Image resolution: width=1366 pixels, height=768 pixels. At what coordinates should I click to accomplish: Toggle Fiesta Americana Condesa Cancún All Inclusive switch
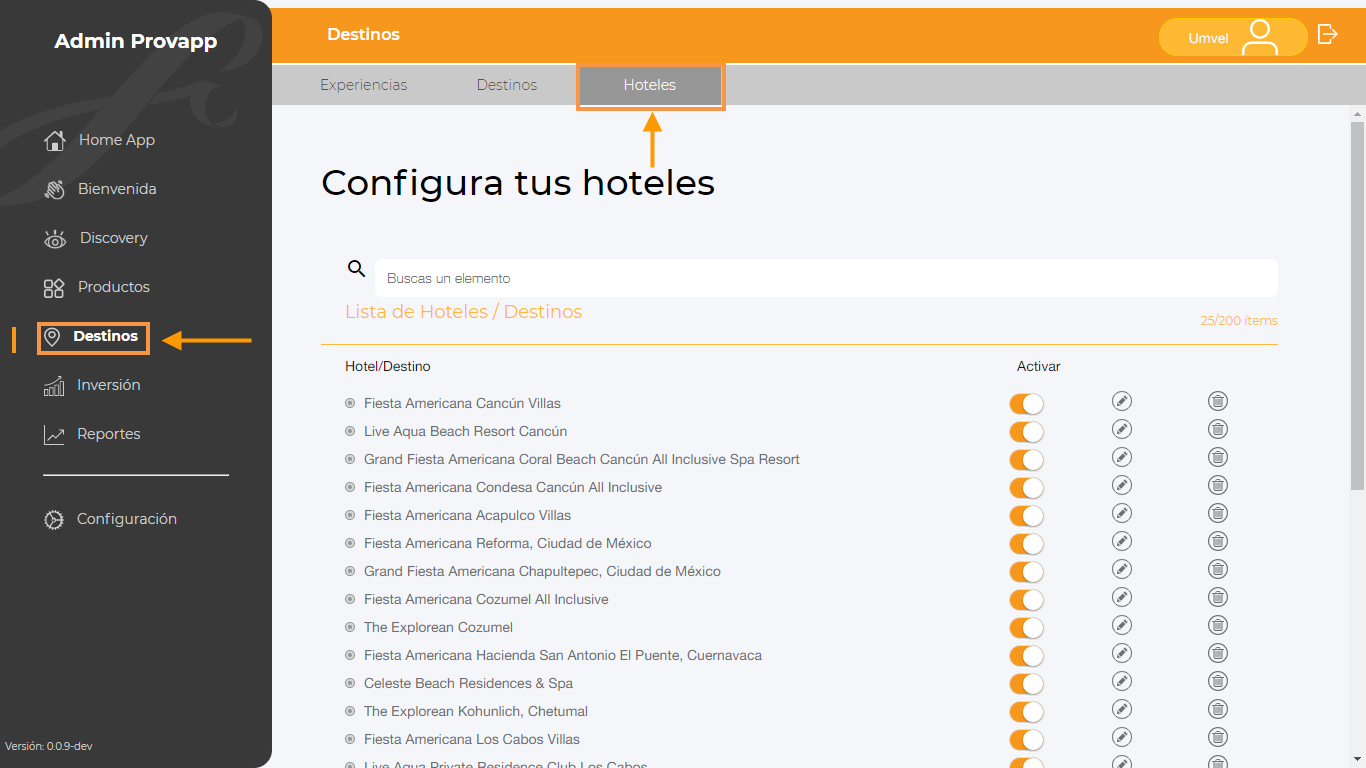1026,488
